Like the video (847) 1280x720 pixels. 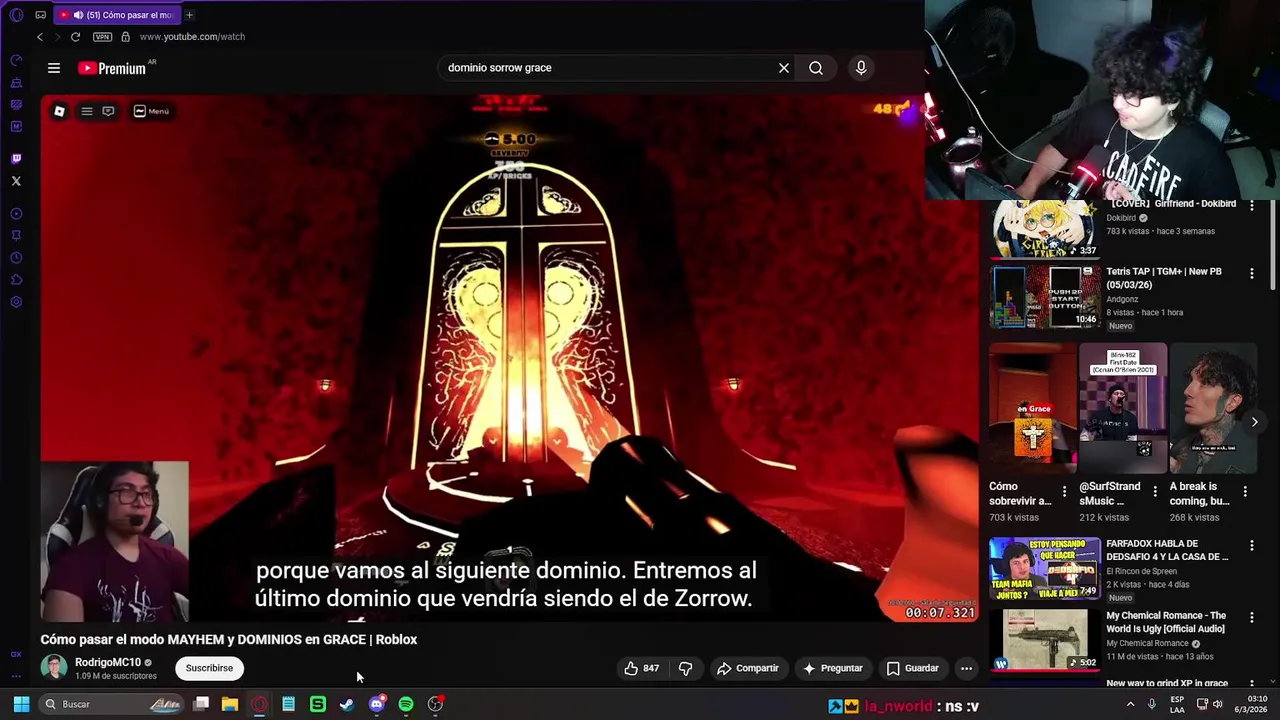[x=642, y=668]
